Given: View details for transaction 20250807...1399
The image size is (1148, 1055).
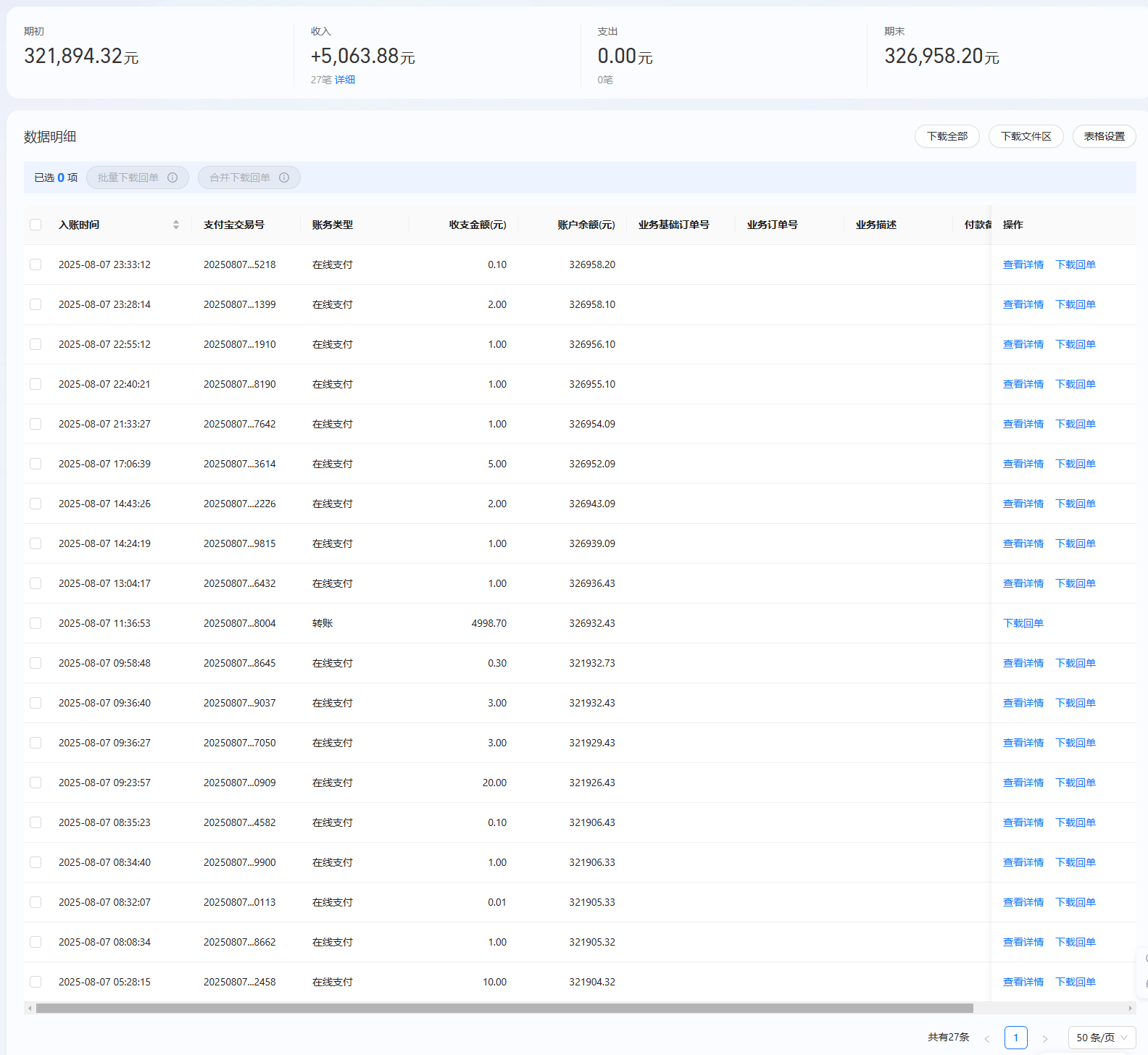Looking at the screenshot, I should point(1023,304).
